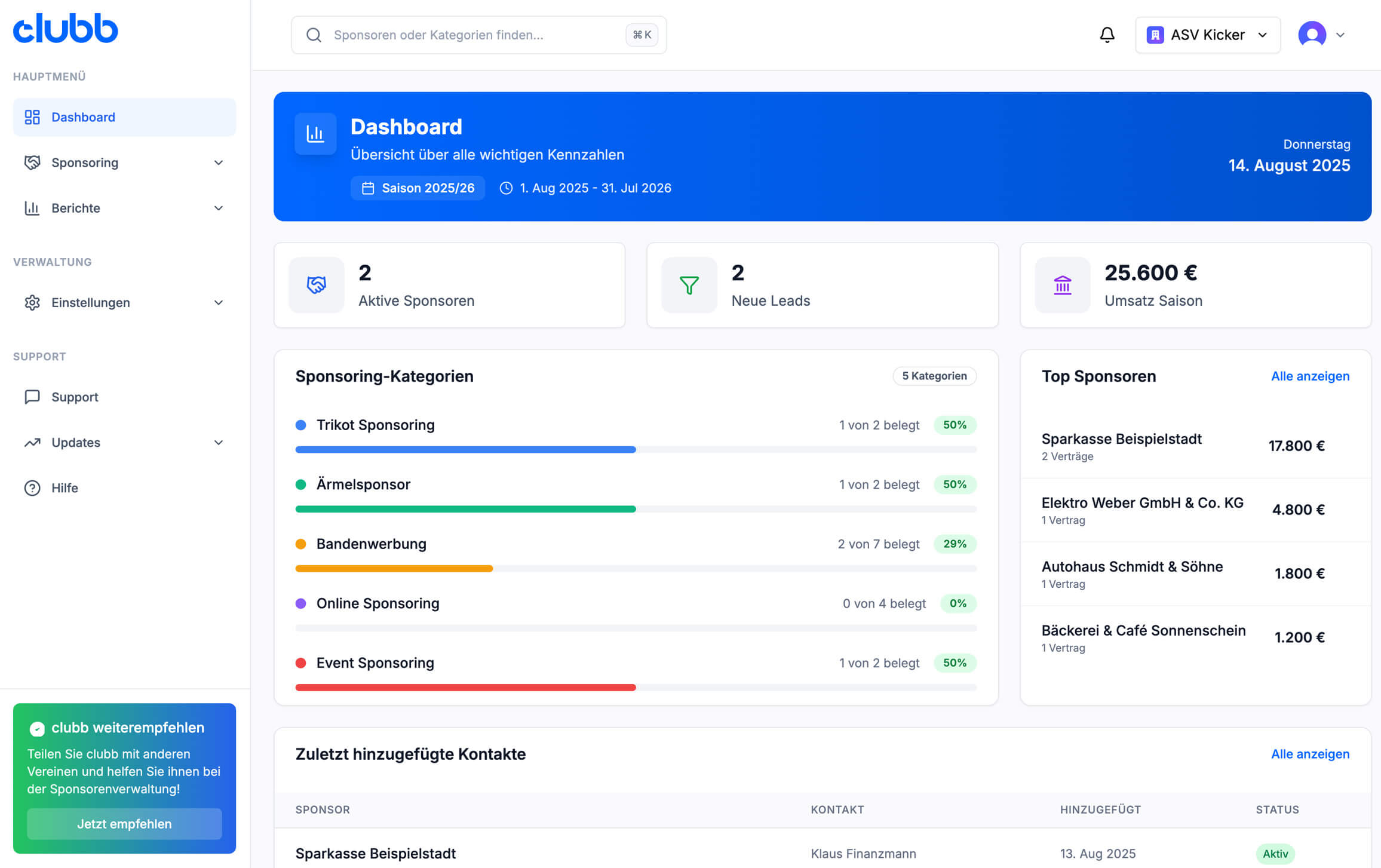Image resolution: width=1381 pixels, height=868 pixels.
Task: Click the question mark Hilfe icon
Action: pyautogui.click(x=32, y=488)
